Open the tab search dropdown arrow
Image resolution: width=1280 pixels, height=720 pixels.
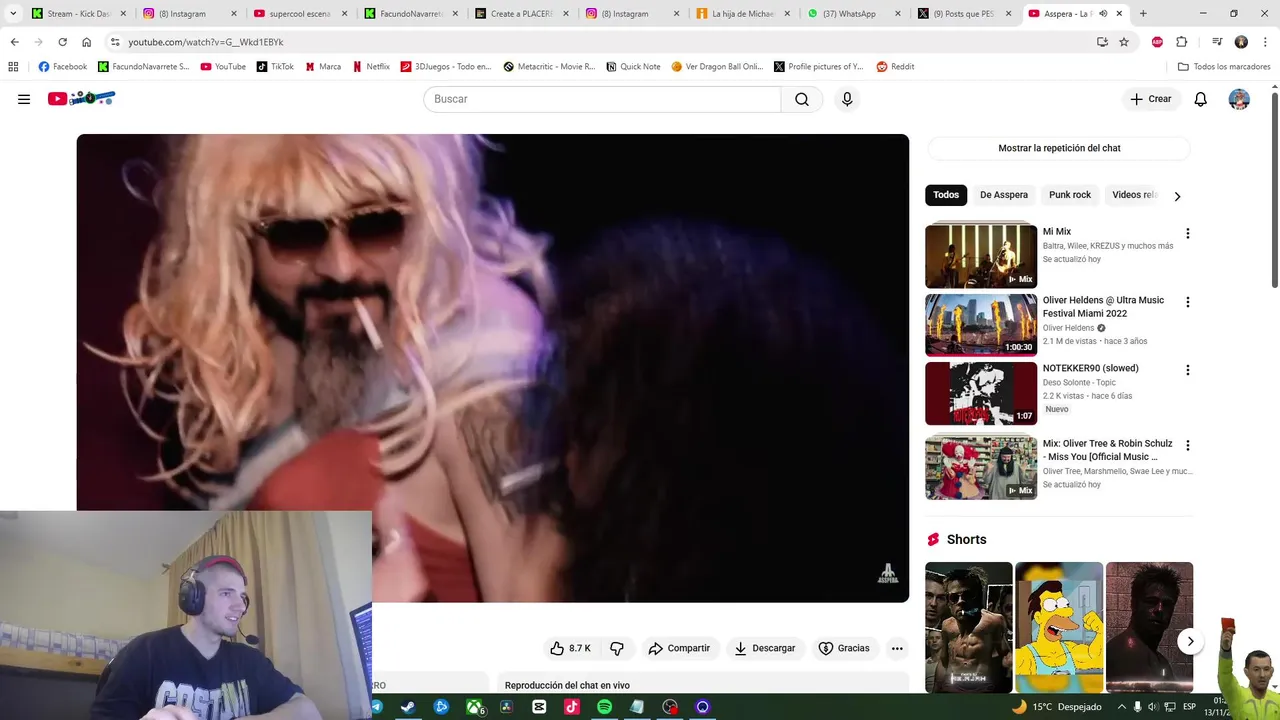pyautogui.click(x=13, y=14)
